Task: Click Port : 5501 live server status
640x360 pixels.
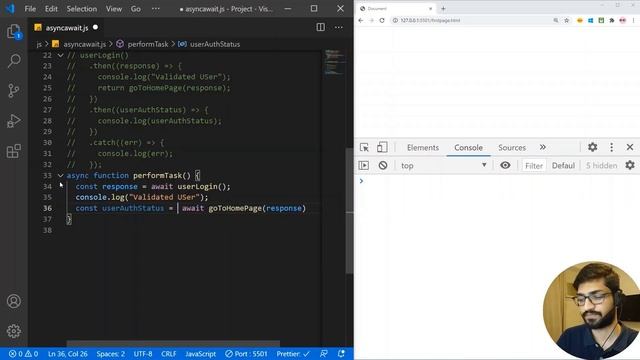Action: pyautogui.click(x=246, y=354)
